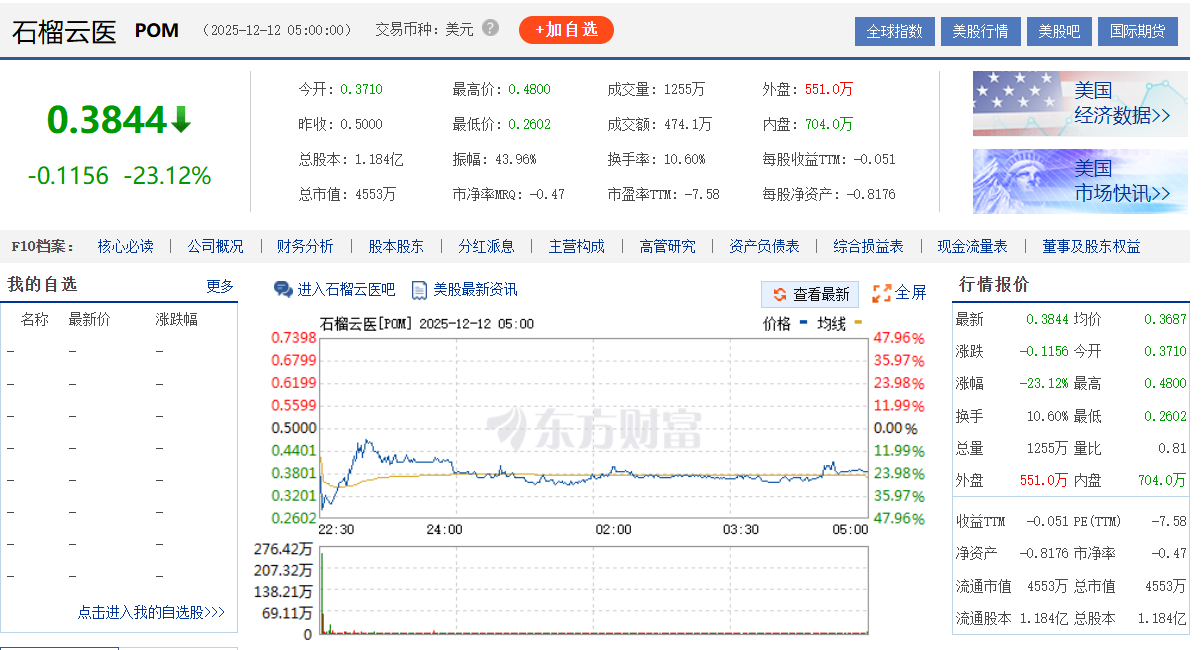Open the 美国经济数据 banner
1201x650 pixels.
click(1080, 103)
